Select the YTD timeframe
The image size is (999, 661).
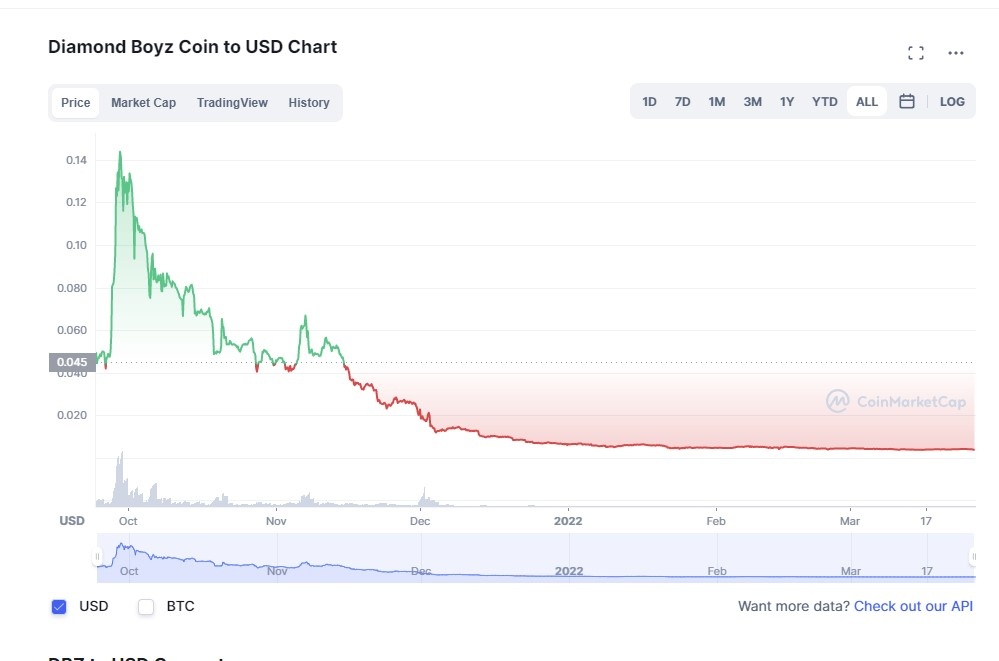click(825, 101)
